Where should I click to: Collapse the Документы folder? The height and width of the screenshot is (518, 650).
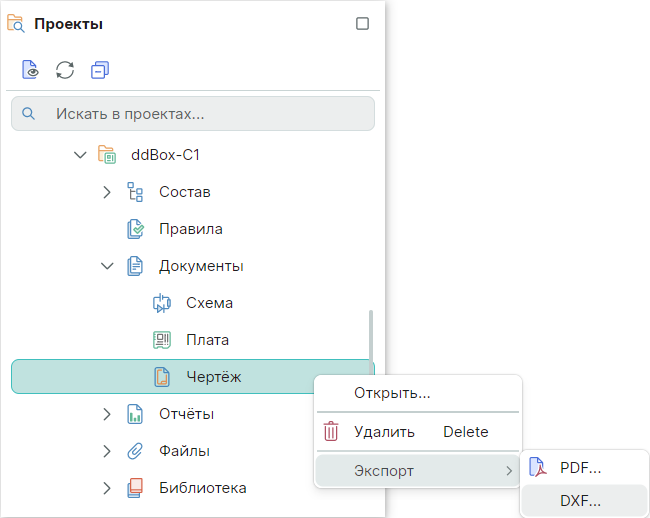[x=107, y=266]
